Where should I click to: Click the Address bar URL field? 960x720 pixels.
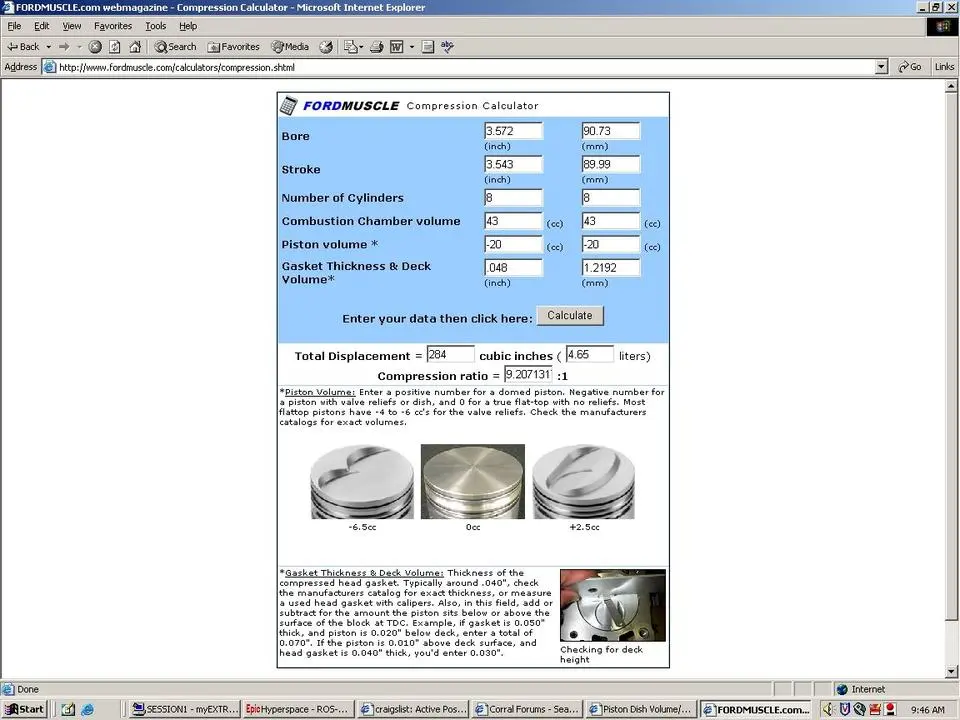coord(465,67)
